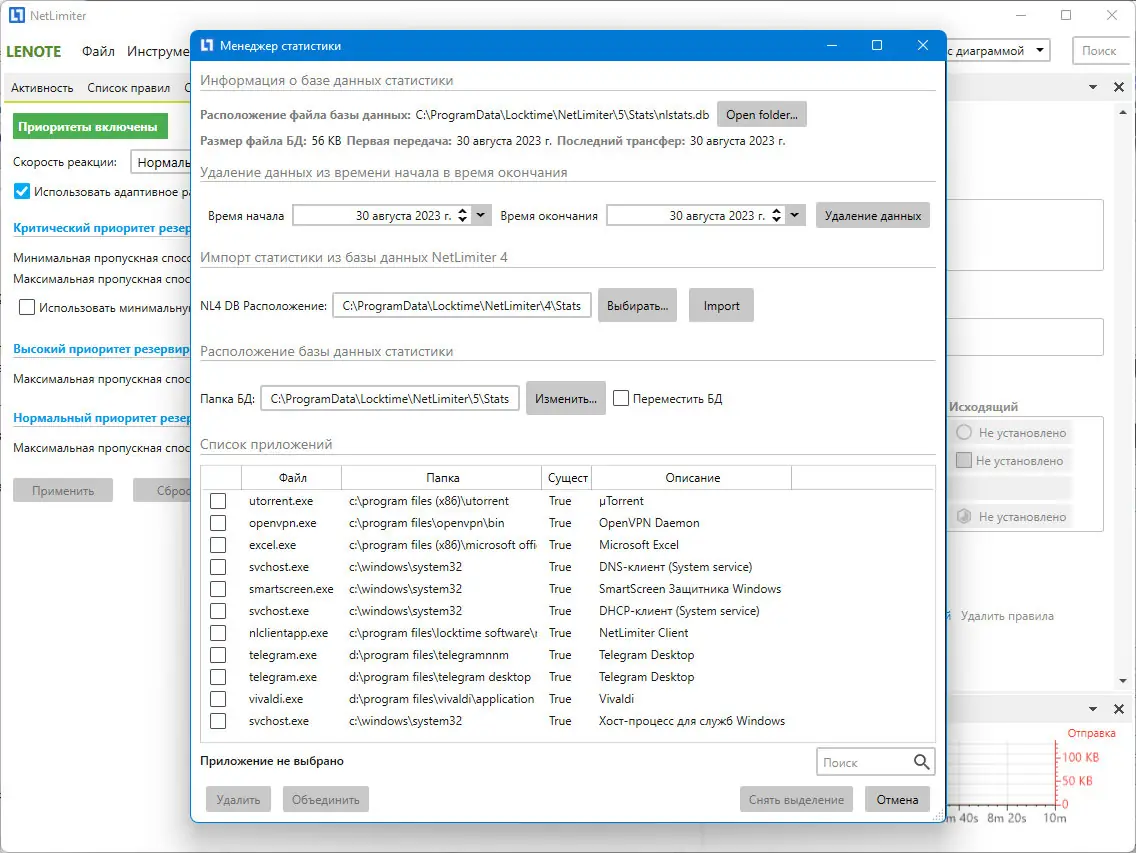Click the 'Open folder...' button
1136x853 pixels.
(x=761, y=115)
